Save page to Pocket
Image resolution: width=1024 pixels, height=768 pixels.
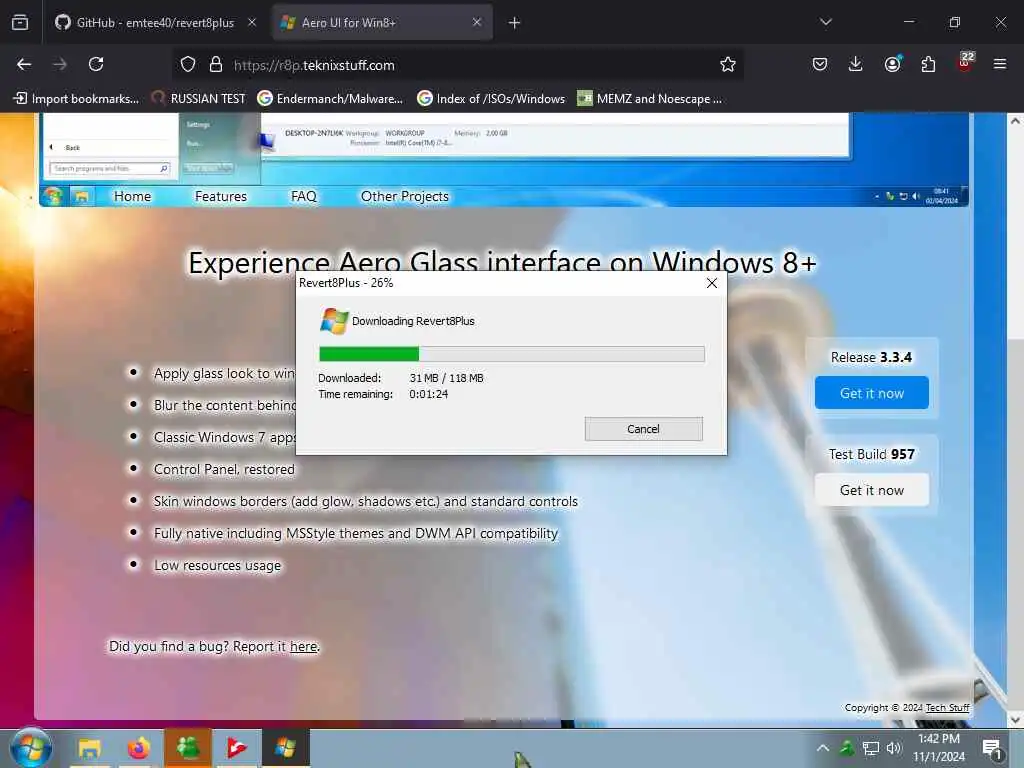[x=820, y=64]
